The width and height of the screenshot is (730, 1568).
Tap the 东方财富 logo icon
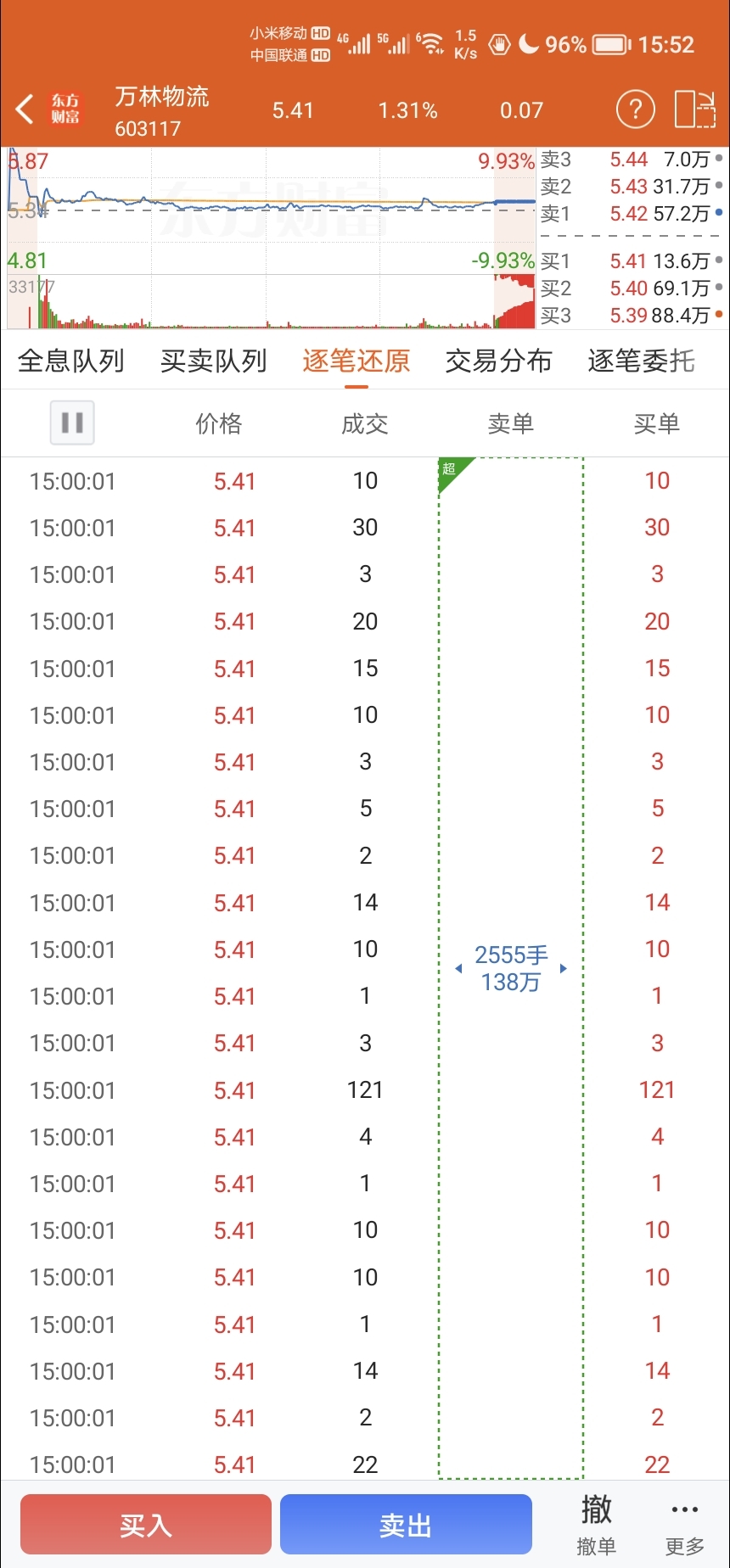point(65,109)
